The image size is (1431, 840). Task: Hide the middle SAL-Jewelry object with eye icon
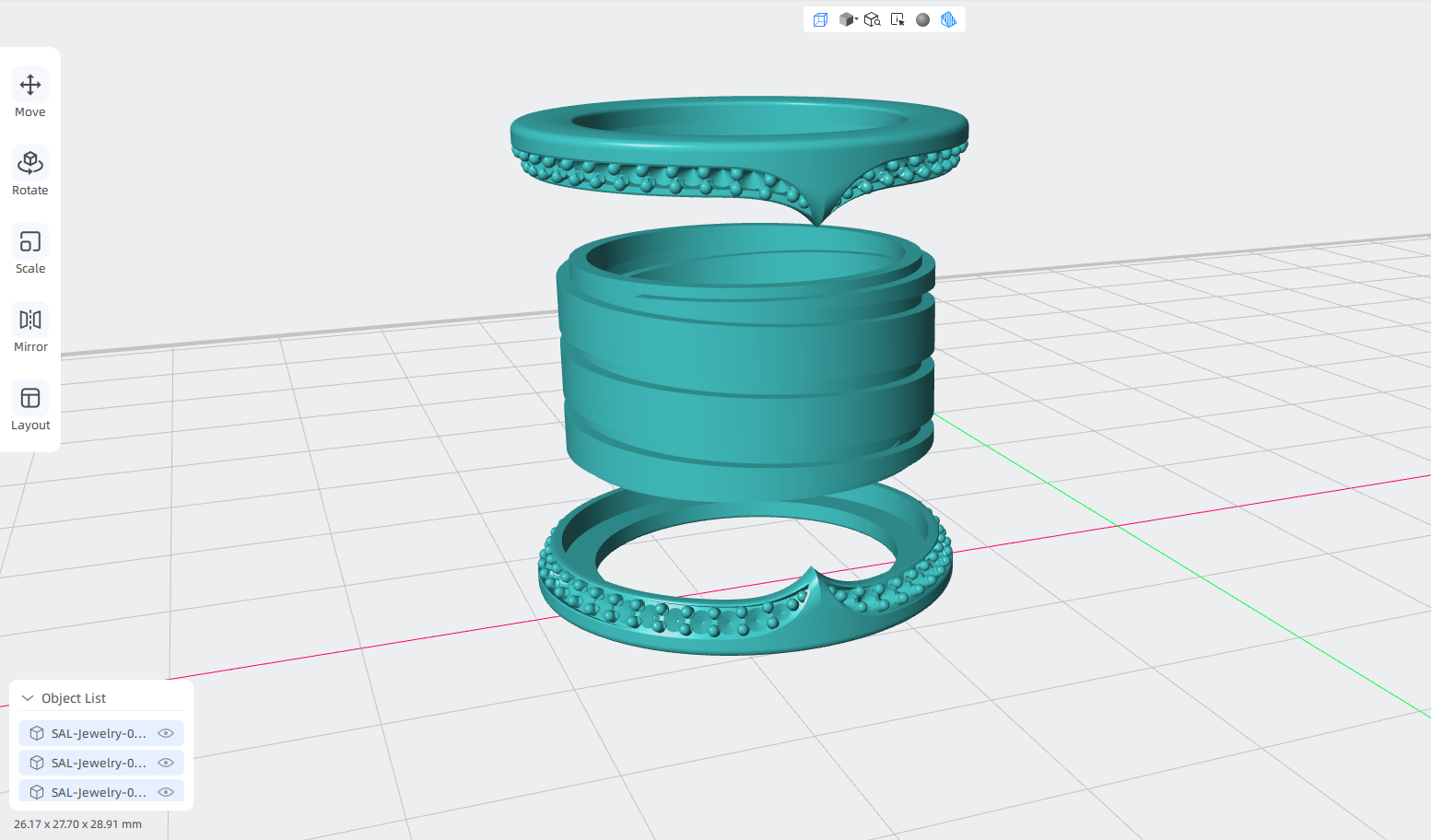(x=166, y=763)
